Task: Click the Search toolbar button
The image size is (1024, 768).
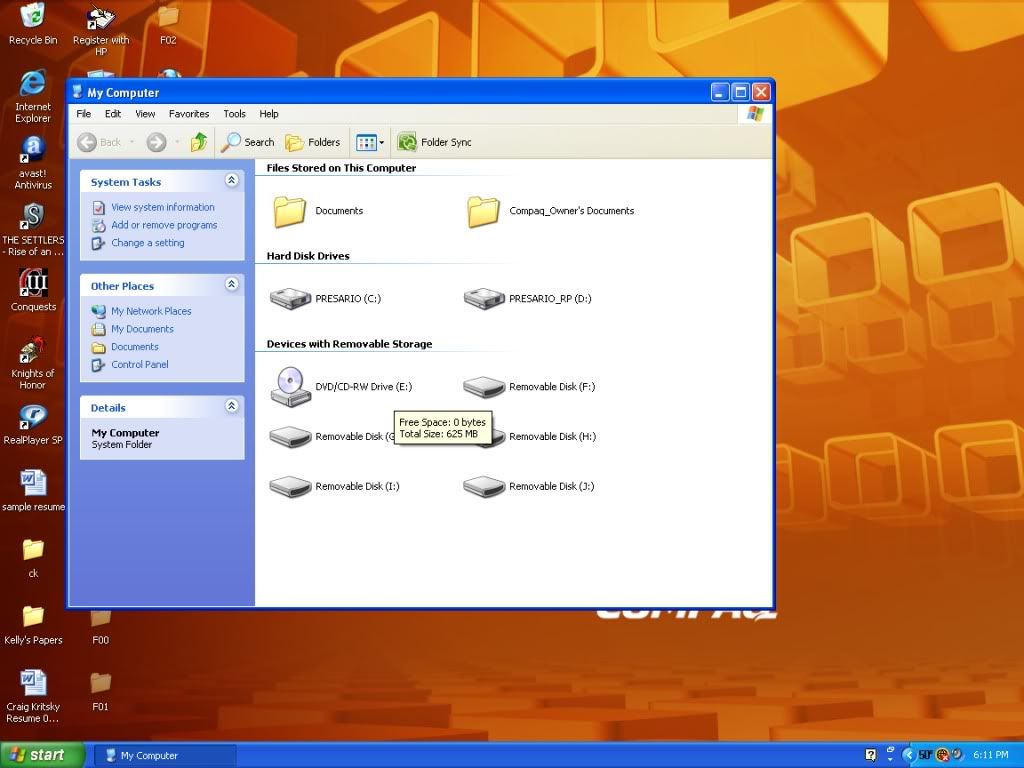Action: pyautogui.click(x=248, y=142)
